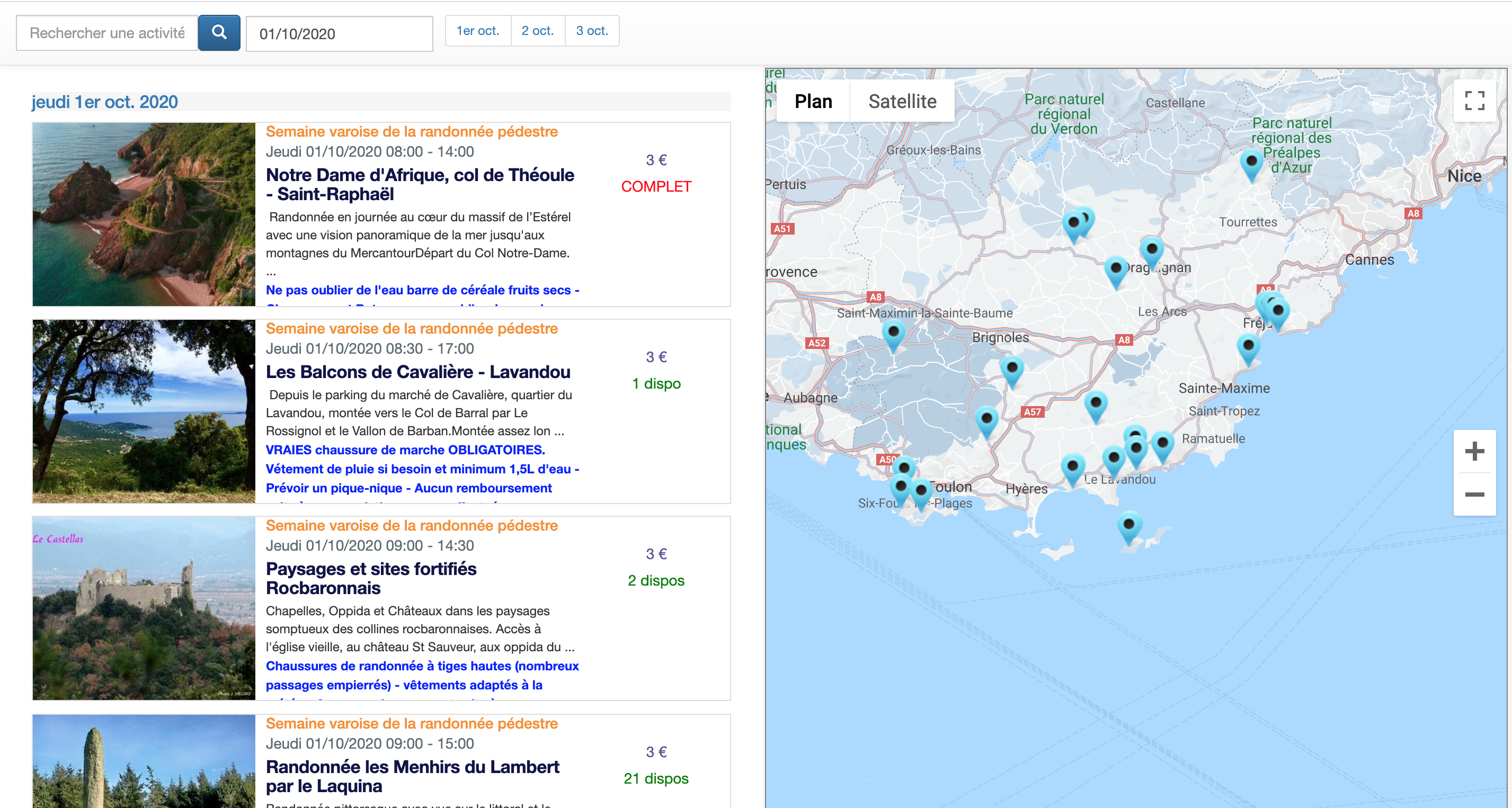Open Les Balcons de Cavalière - Lavandou hike
Image resolution: width=1512 pixels, height=808 pixels.
coord(418,372)
